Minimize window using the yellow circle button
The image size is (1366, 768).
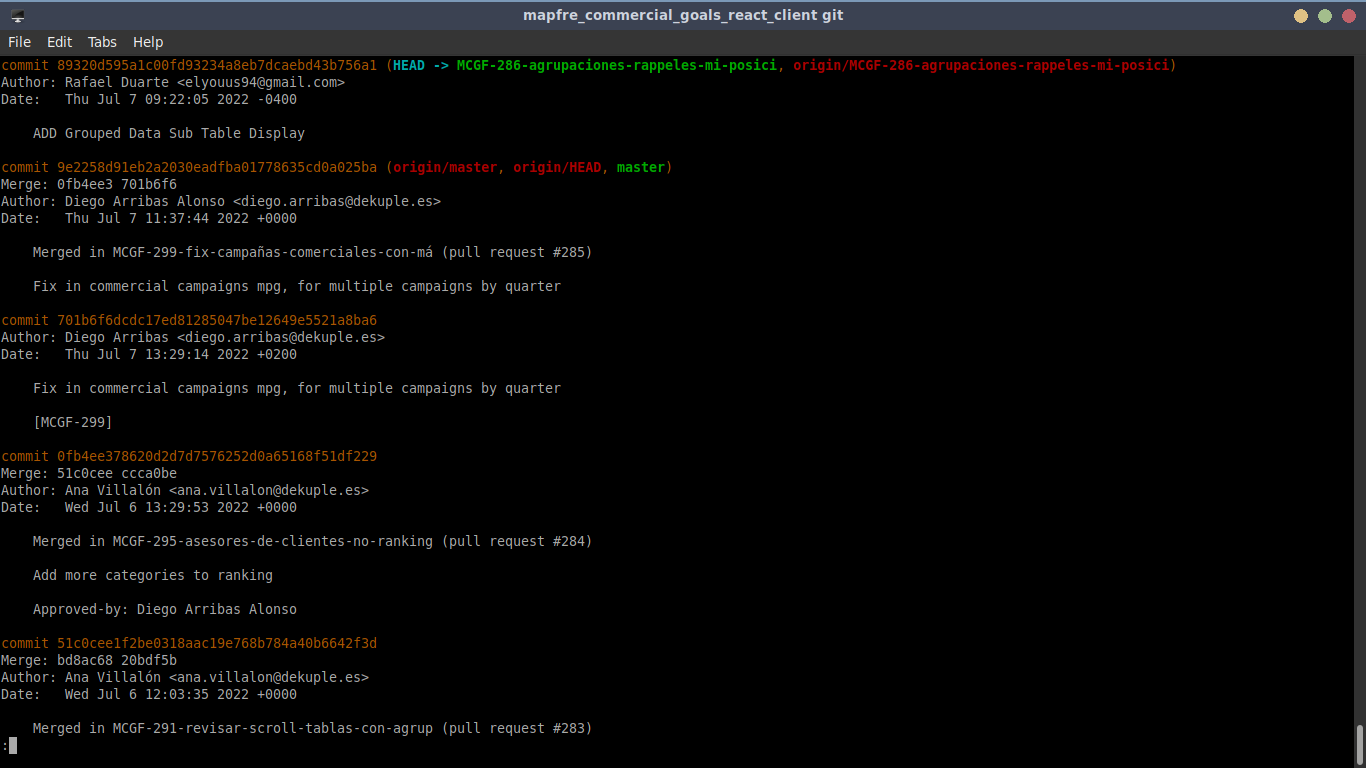coord(1300,16)
